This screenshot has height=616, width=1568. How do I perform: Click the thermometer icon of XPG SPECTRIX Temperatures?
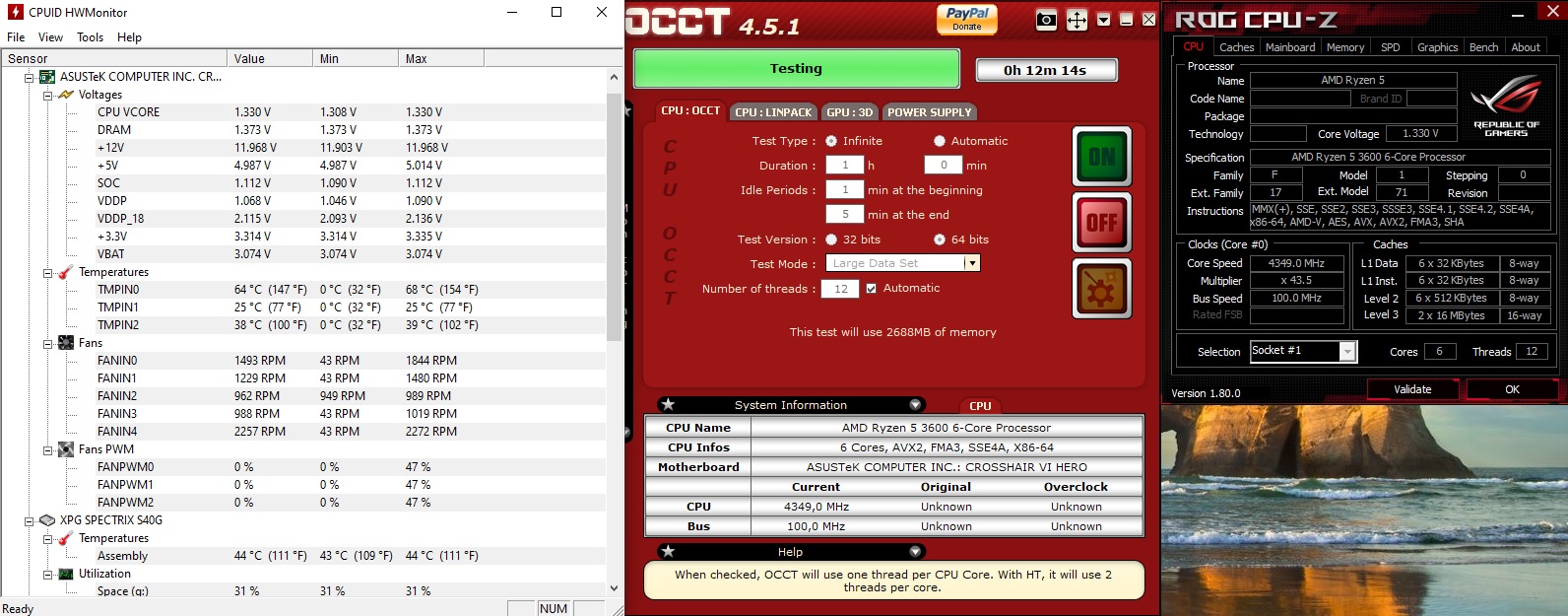66,538
